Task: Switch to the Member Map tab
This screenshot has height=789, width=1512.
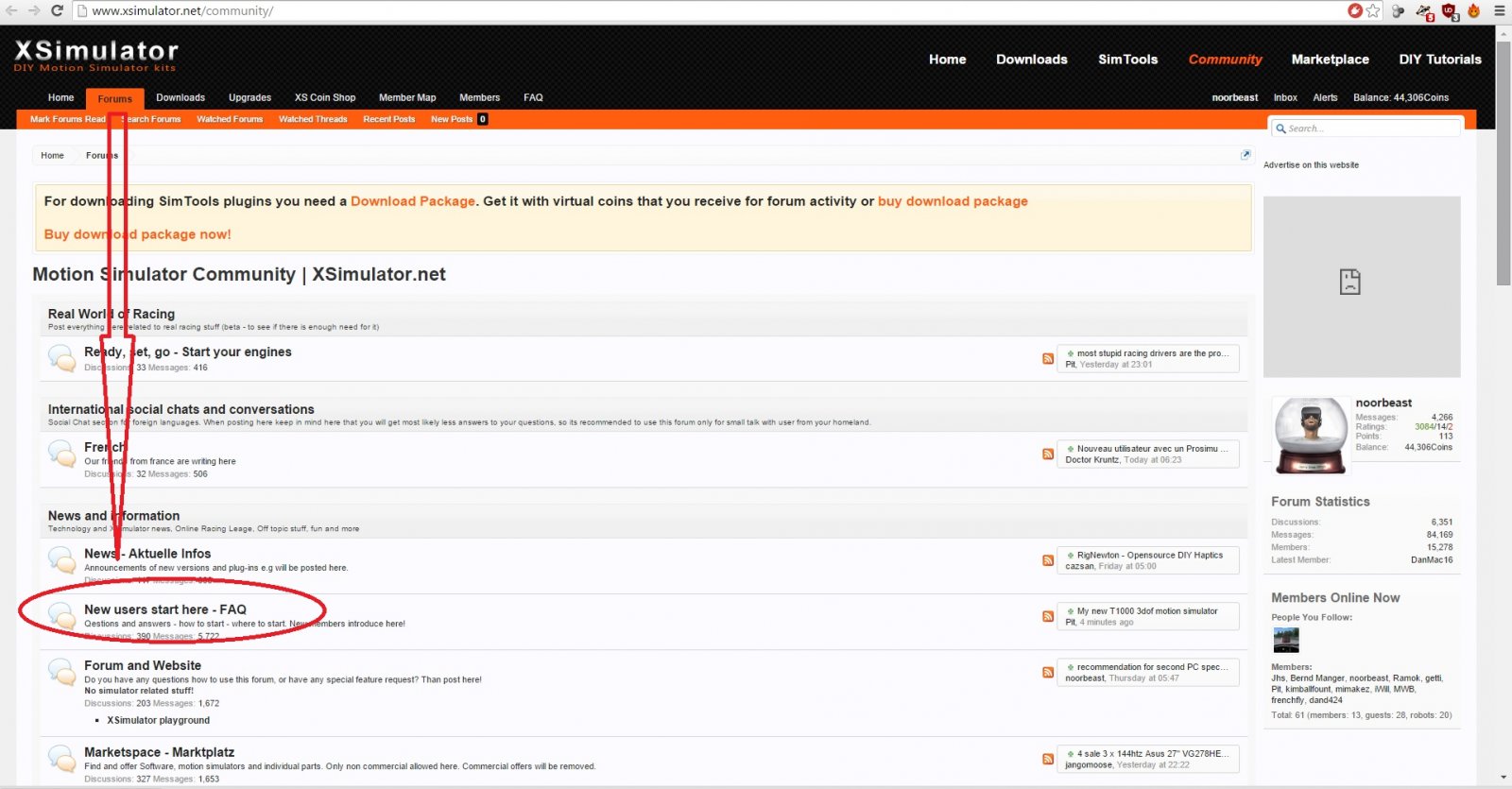Action: tap(407, 98)
